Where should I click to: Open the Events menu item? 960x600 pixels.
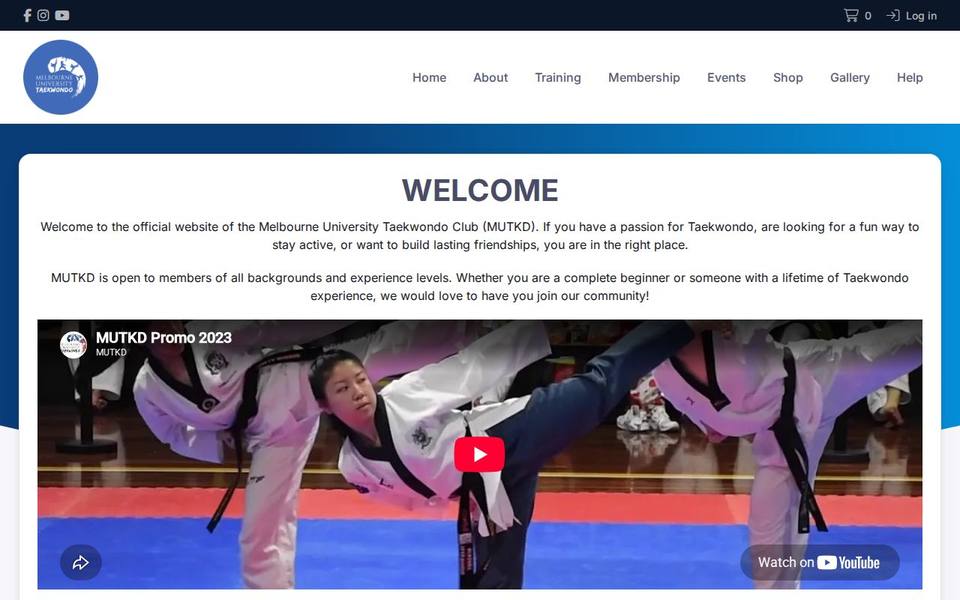(726, 78)
